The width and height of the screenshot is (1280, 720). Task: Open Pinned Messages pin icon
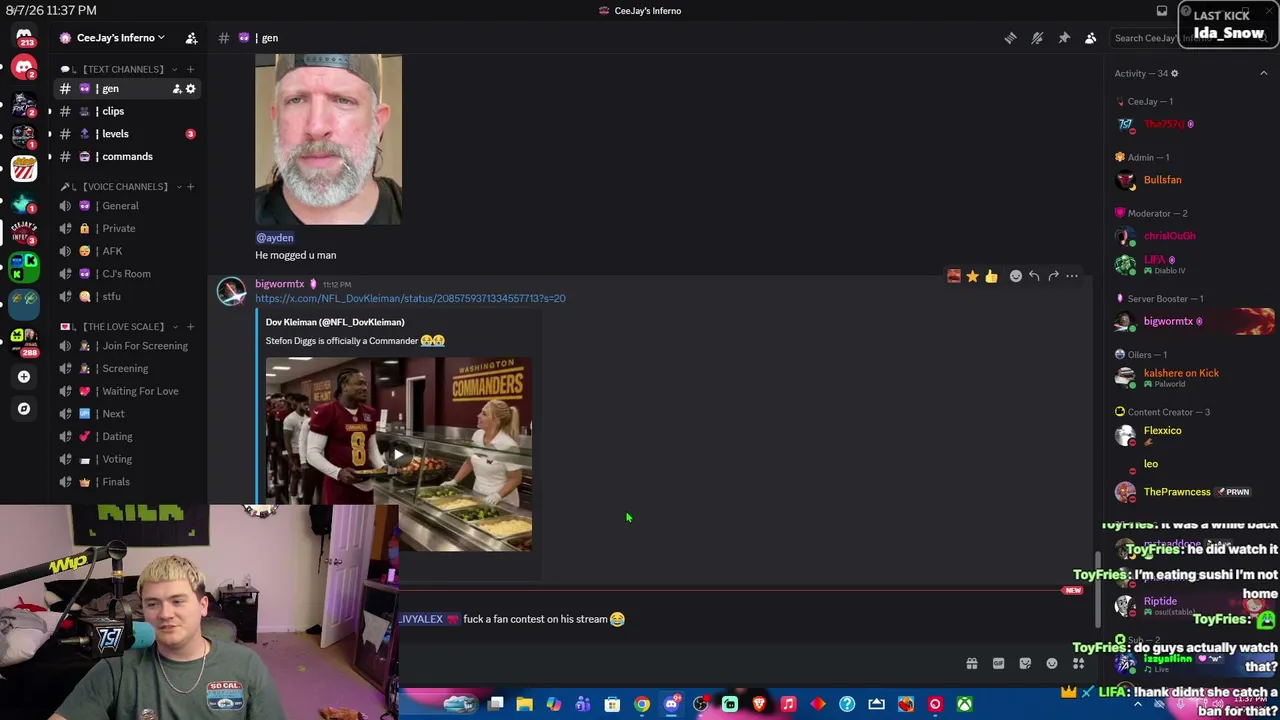[x=1064, y=38]
